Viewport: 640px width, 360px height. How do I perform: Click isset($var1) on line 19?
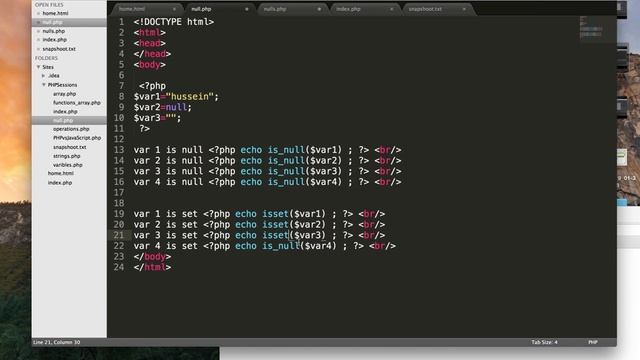coord(294,214)
